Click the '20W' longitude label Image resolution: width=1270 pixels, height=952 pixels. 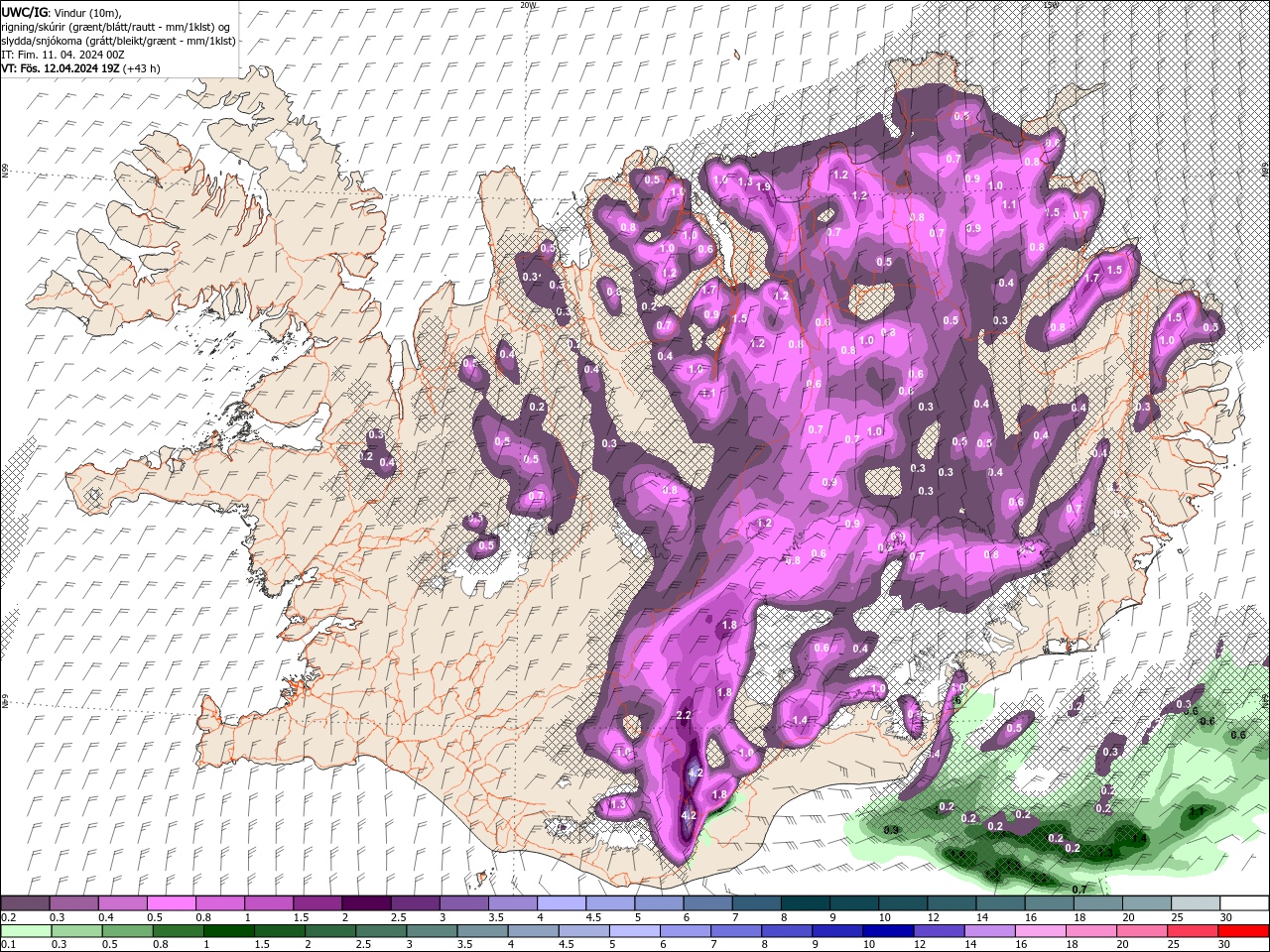click(528, 5)
